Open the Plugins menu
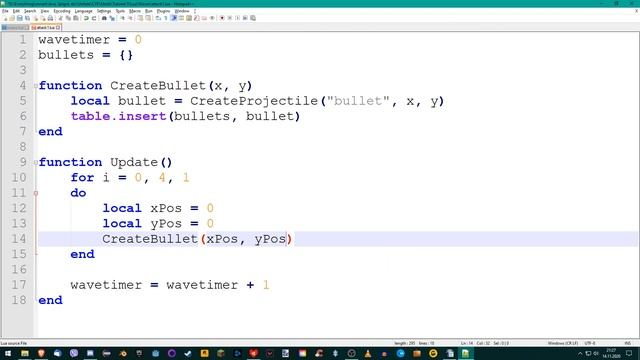 [163, 11]
